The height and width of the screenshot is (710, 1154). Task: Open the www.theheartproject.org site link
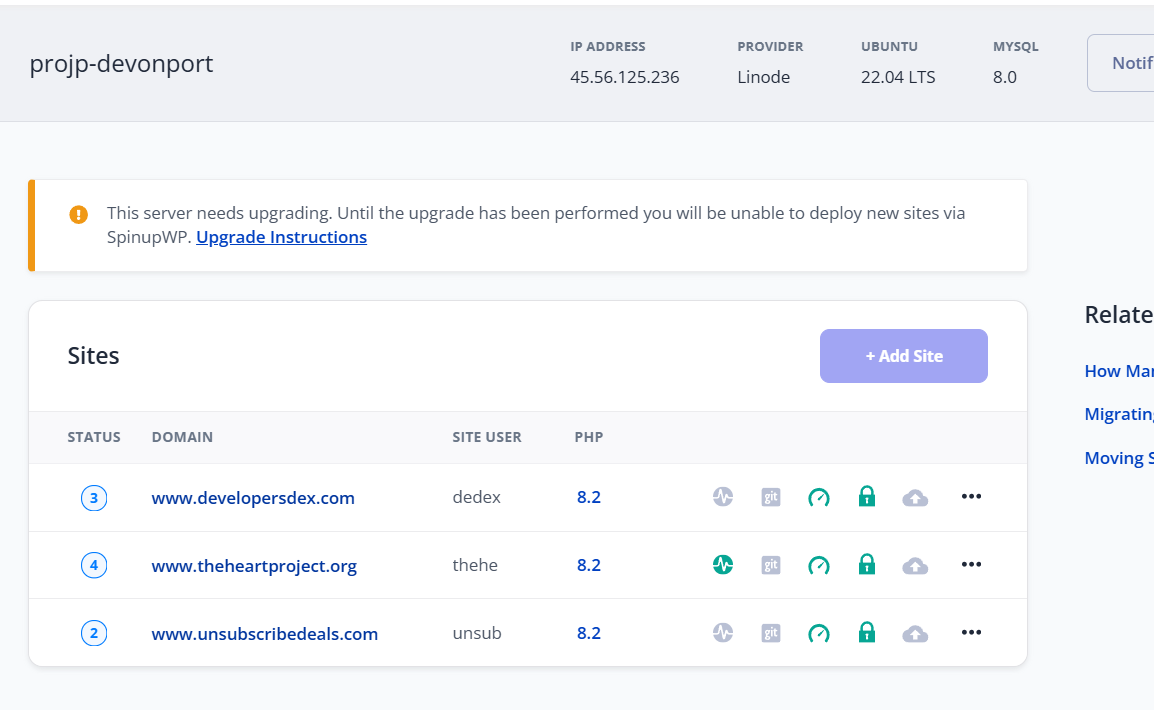[254, 566]
